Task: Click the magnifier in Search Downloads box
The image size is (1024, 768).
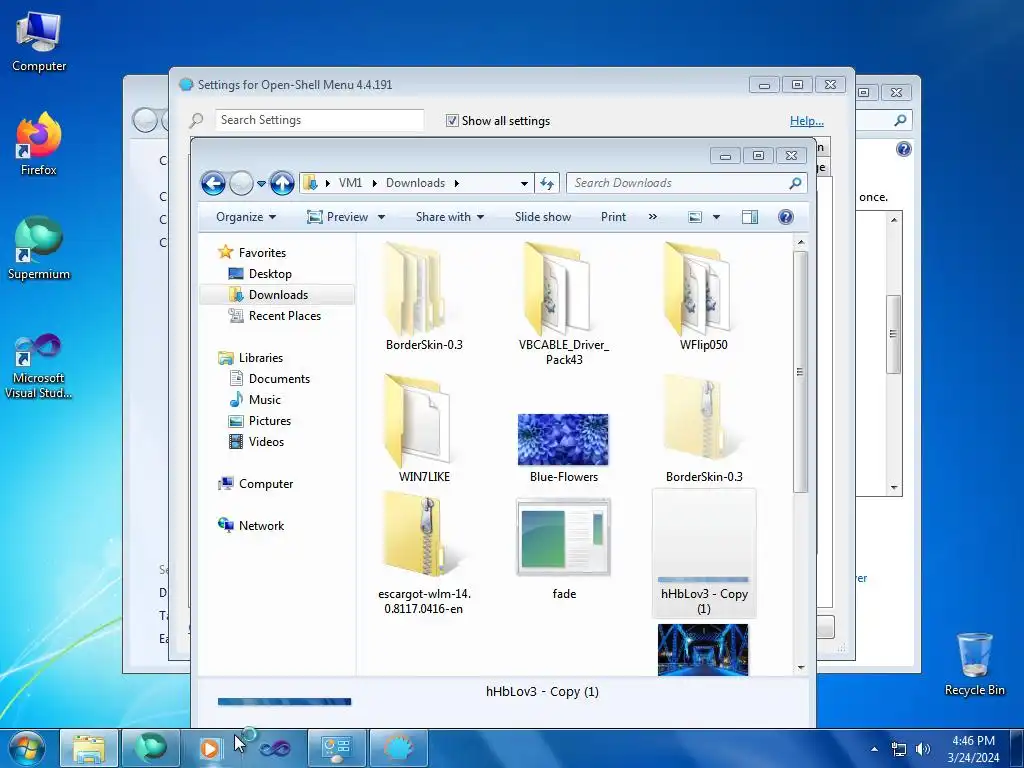Action: tap(795, 184)
